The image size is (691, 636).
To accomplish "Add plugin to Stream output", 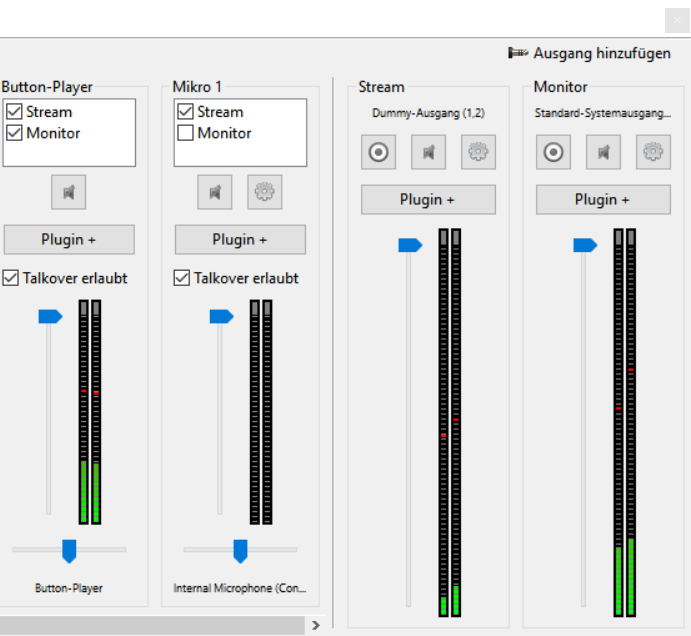I will pyautogui.click(x=428, y=200).
